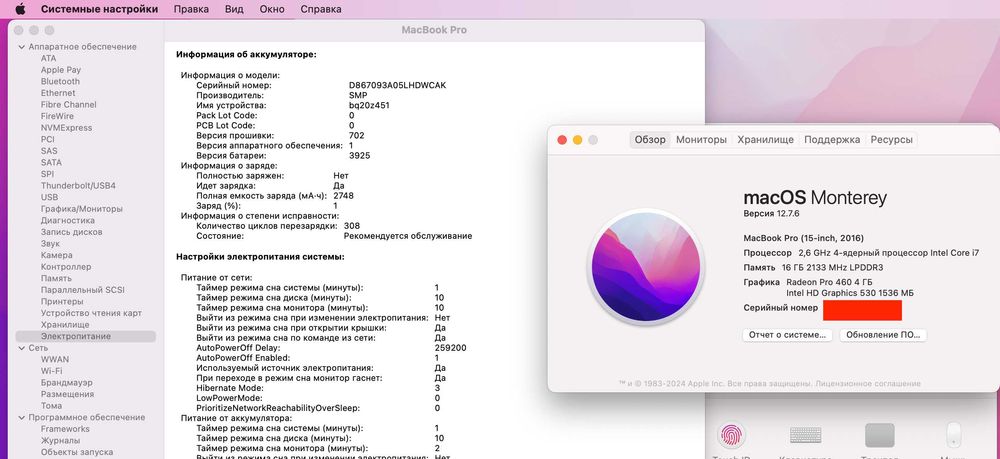Select Контроллер in the sidebar
The image size is (1000, 459).
point(66,266)
